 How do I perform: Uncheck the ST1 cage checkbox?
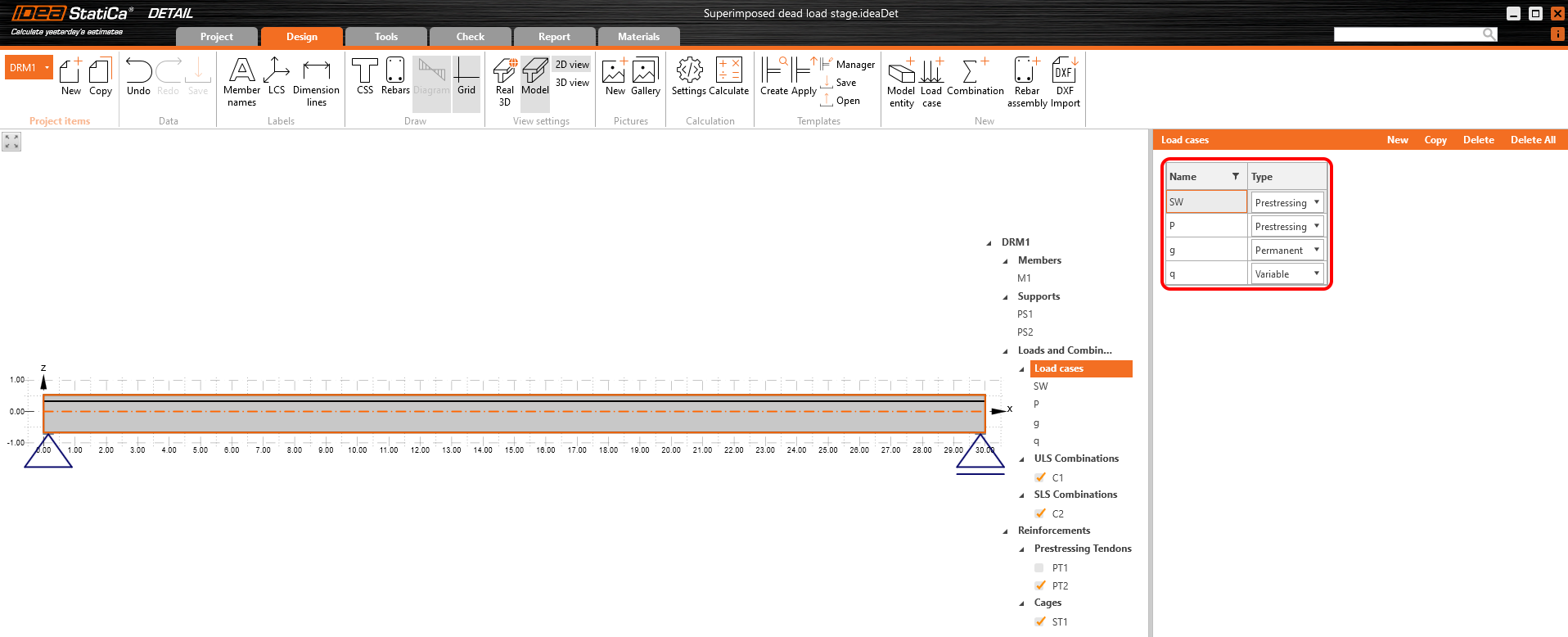tap(1040, 621)
